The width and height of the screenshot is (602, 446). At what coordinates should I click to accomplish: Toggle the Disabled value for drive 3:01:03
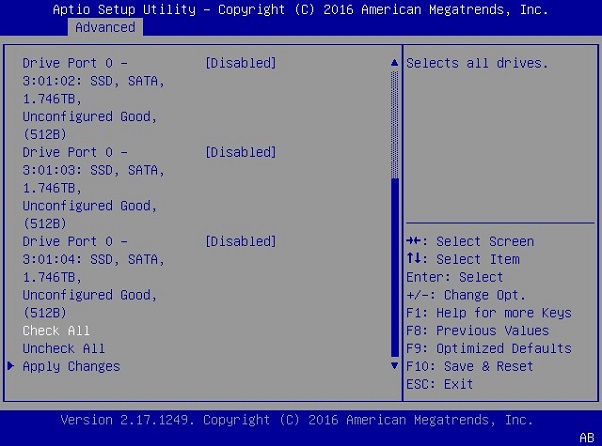[x=240, y=152]
